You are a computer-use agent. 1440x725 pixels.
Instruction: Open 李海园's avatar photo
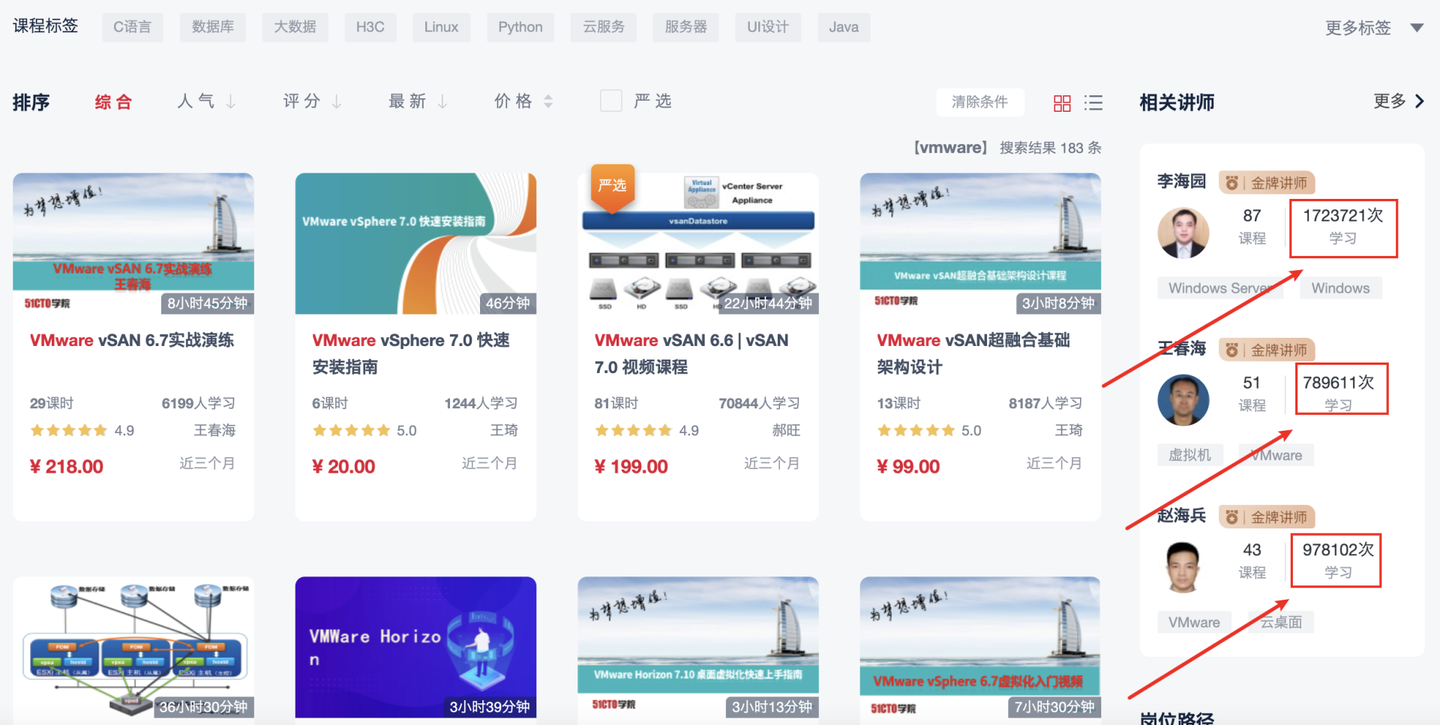[x=1183, y=232]
